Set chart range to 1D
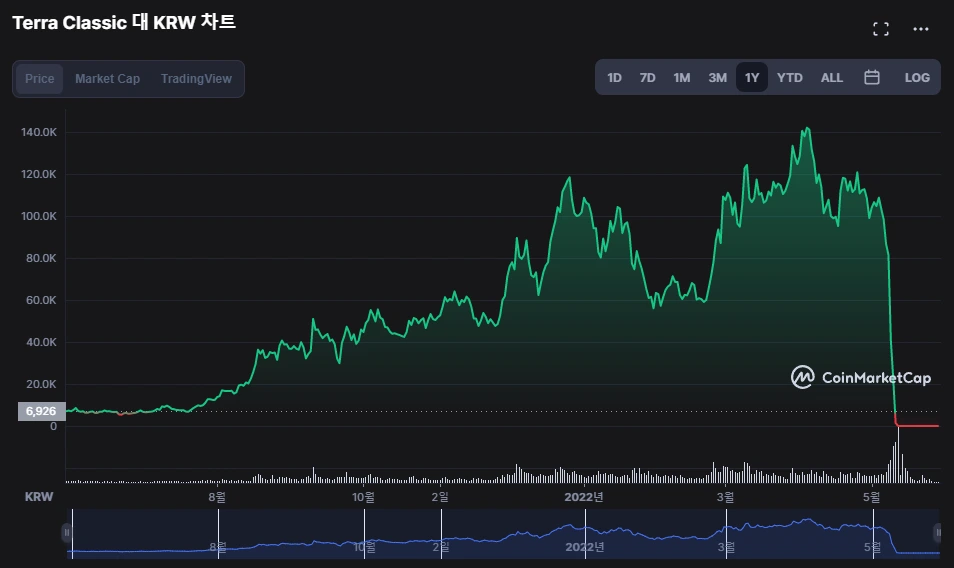 coord(615,77)
